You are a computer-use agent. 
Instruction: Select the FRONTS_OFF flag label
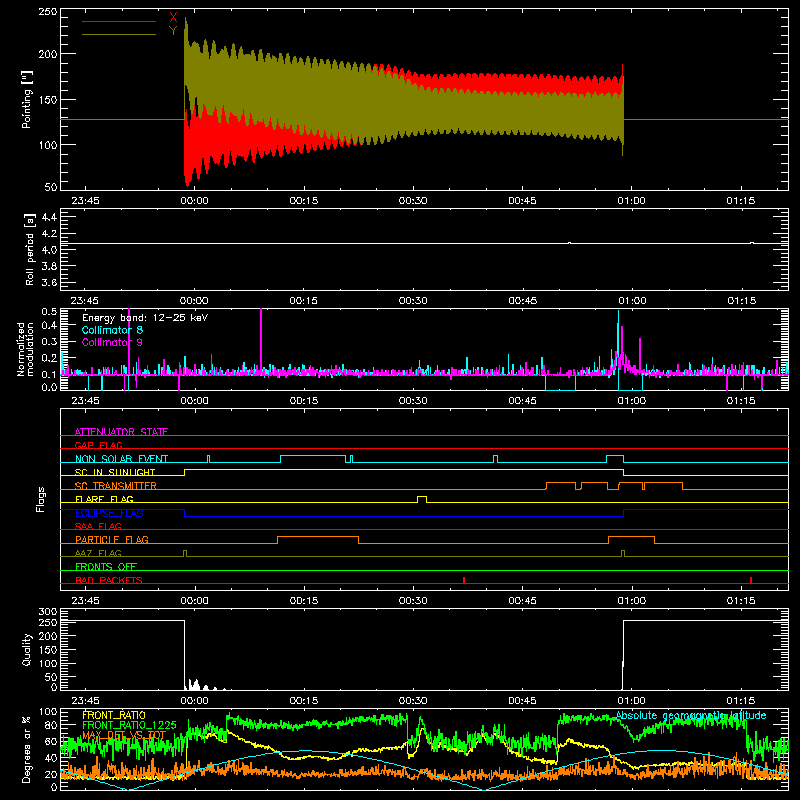click(106, 566)
